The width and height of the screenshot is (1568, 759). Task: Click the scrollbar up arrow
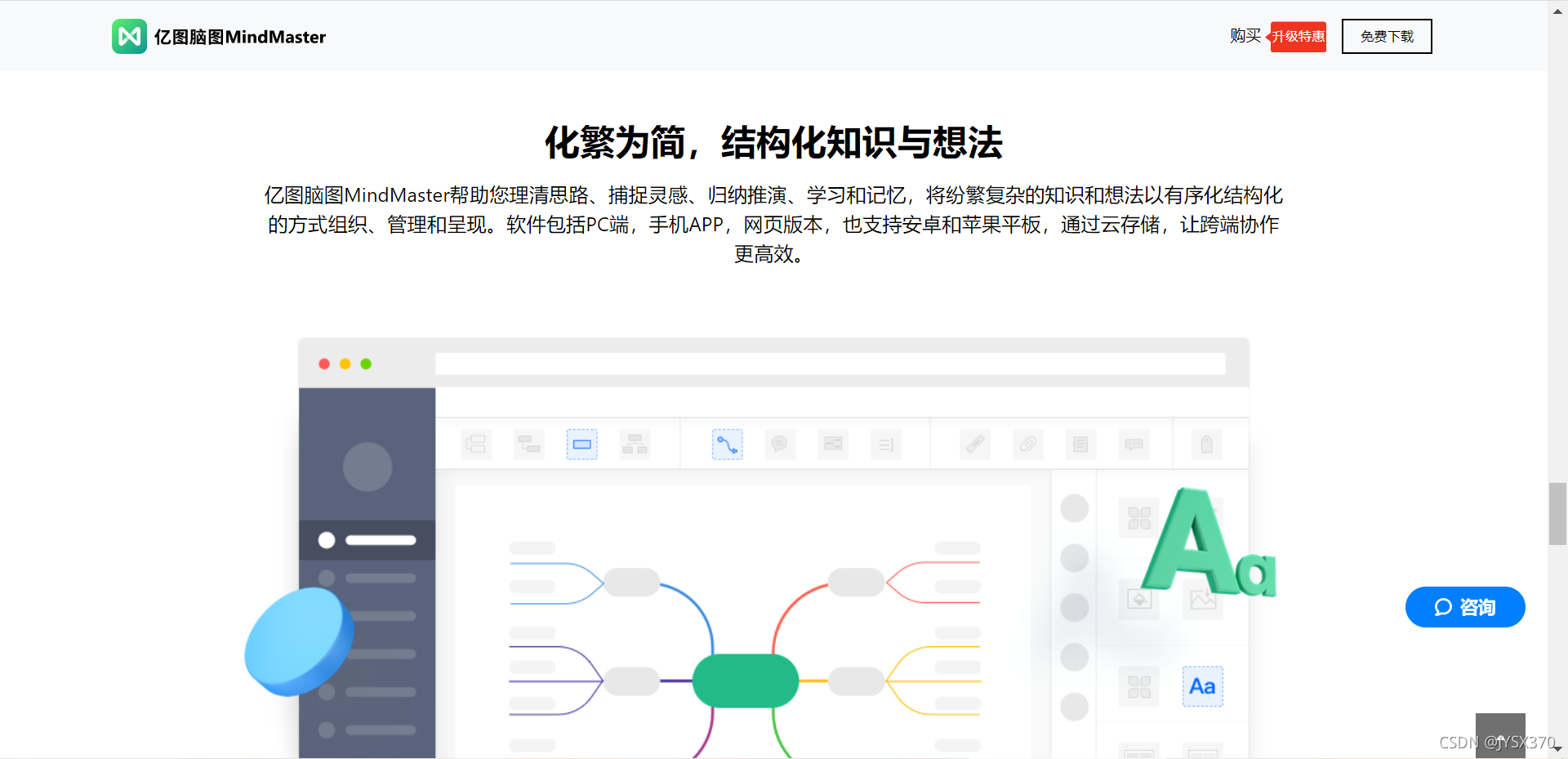click(1557, 10)
